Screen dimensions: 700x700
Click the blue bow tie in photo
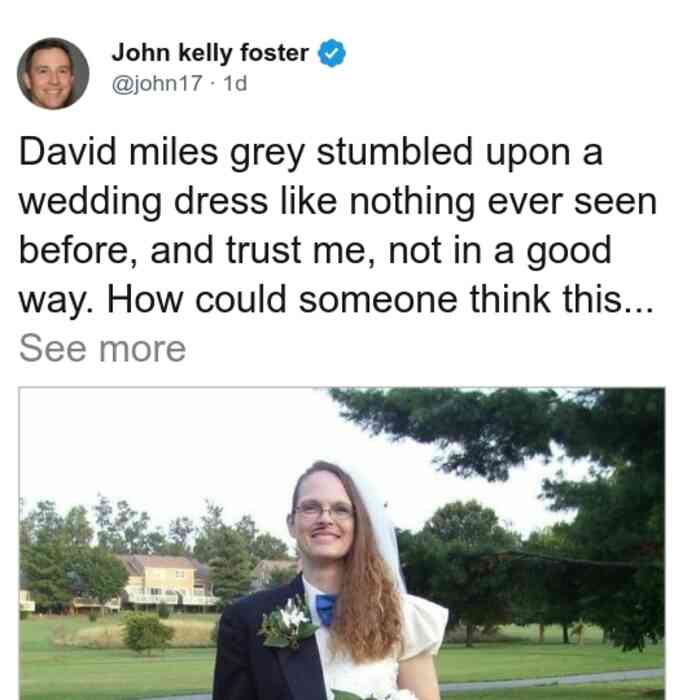326,609
